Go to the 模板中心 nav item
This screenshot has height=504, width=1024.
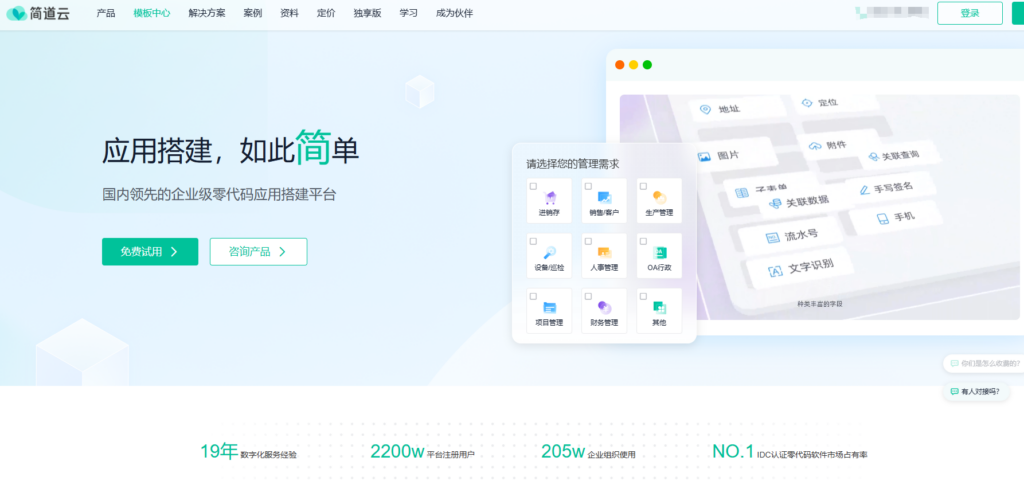tap(151, 13)
